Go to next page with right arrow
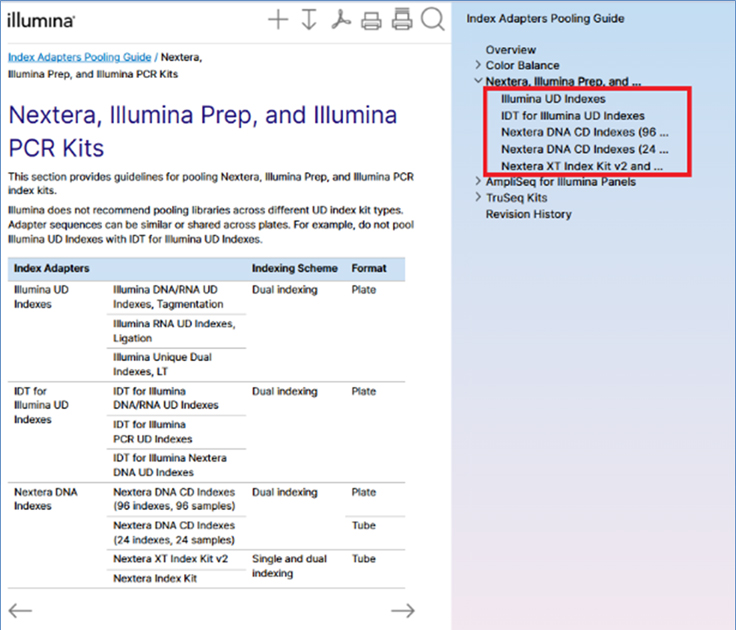The height and width of the screenshot is (630, 736). coord(402,610)
